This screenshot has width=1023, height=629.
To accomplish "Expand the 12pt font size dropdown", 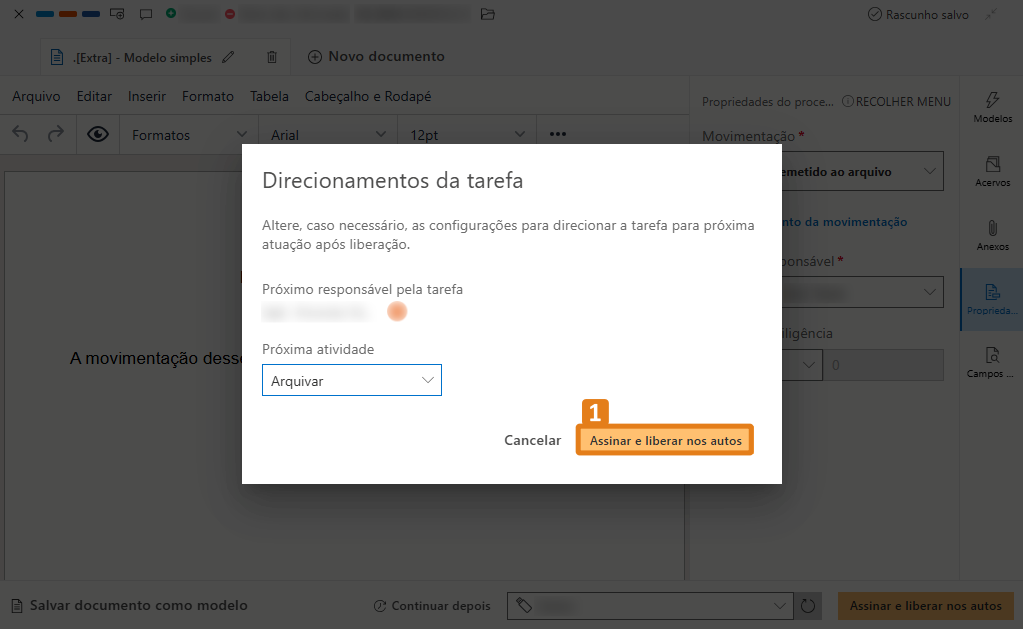I will click(465, 132).
